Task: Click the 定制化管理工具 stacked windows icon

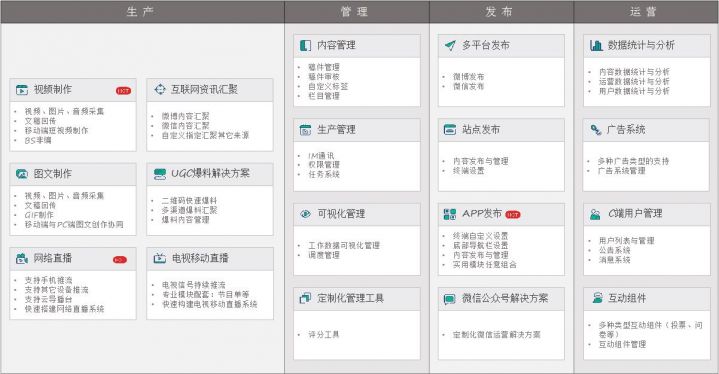Action: click(305, 298)
